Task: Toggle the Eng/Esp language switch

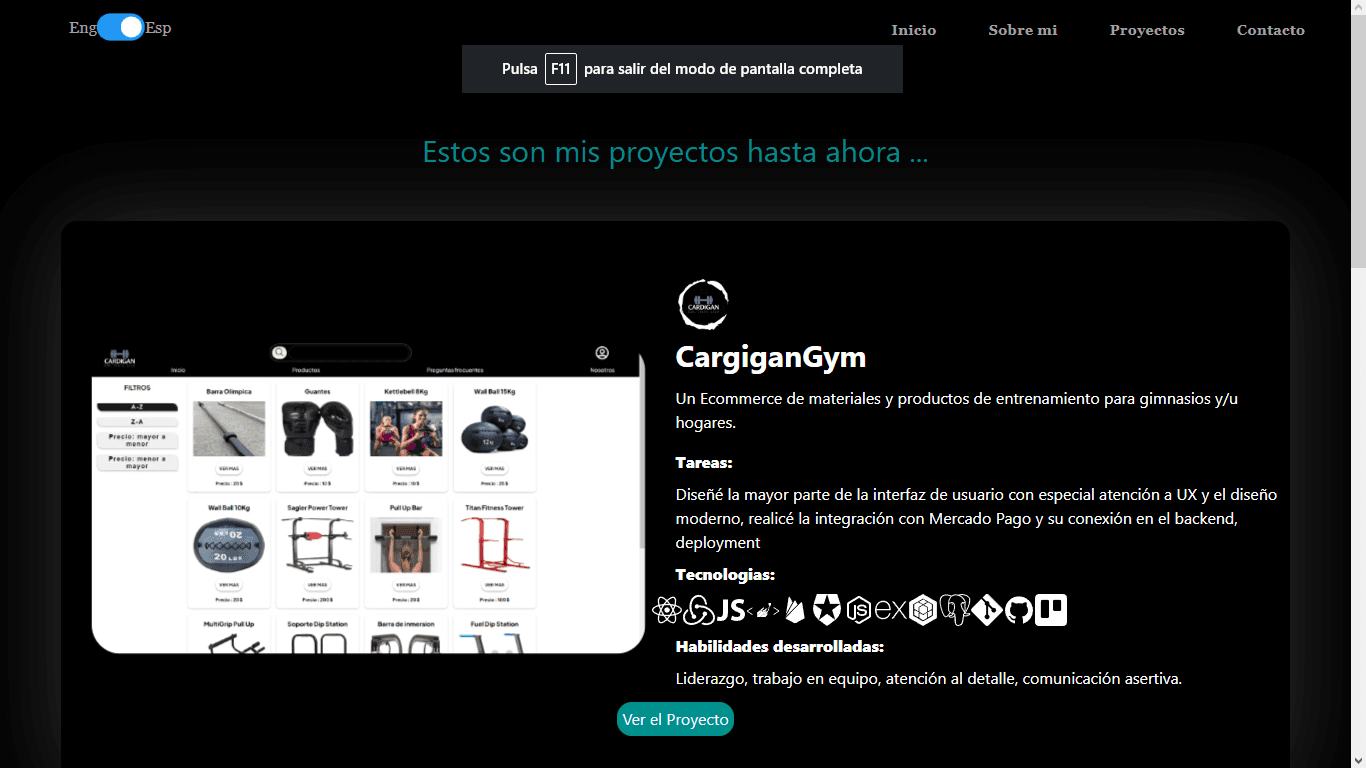Action: [x=121, y=28]
